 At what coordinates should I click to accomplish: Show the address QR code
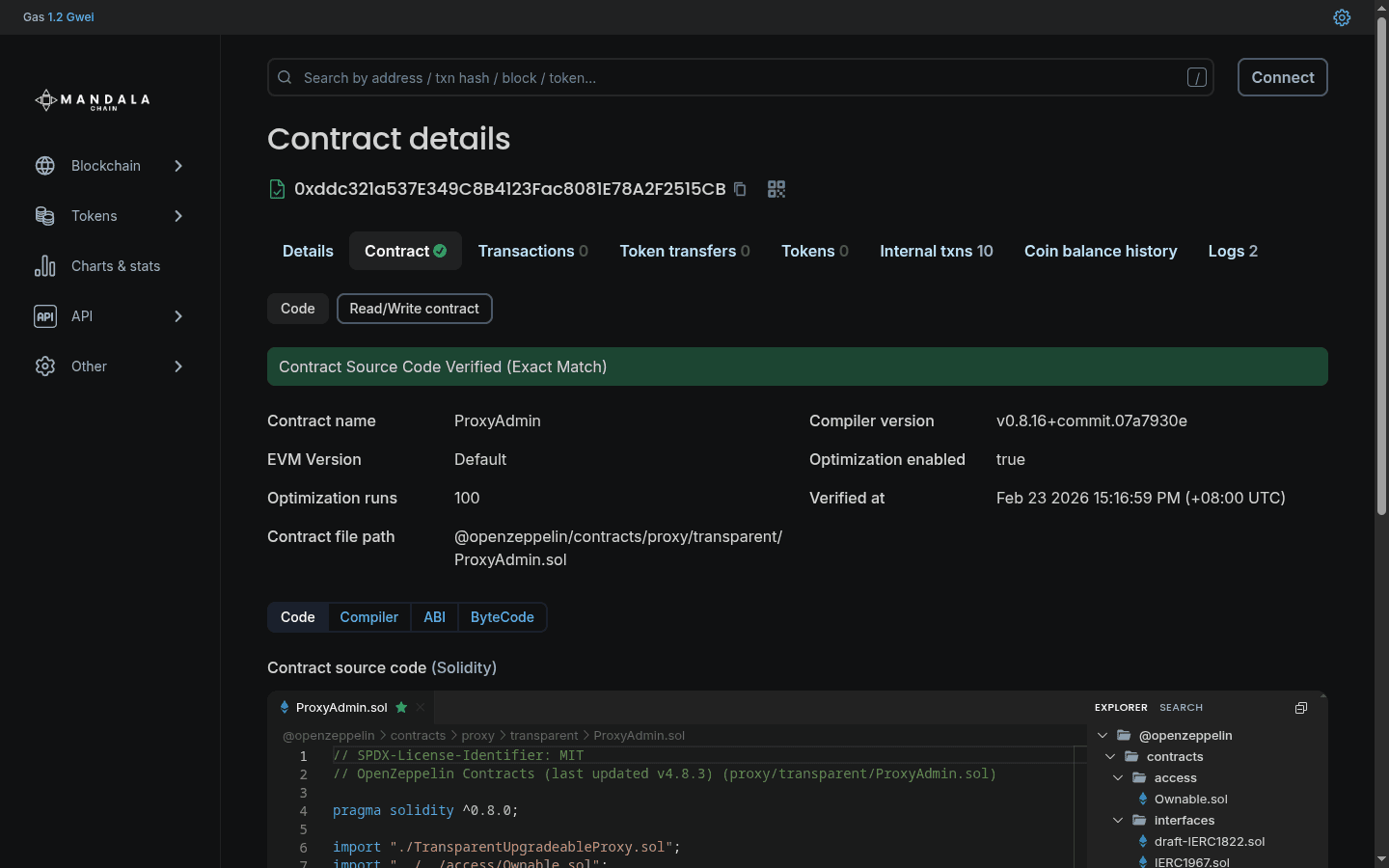click(x=776, y=189)
